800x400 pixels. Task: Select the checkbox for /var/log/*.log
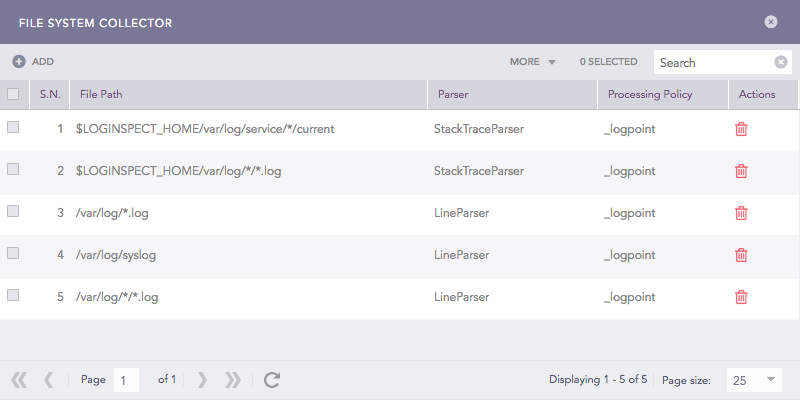pyautogui.click(x=13, y=211)
